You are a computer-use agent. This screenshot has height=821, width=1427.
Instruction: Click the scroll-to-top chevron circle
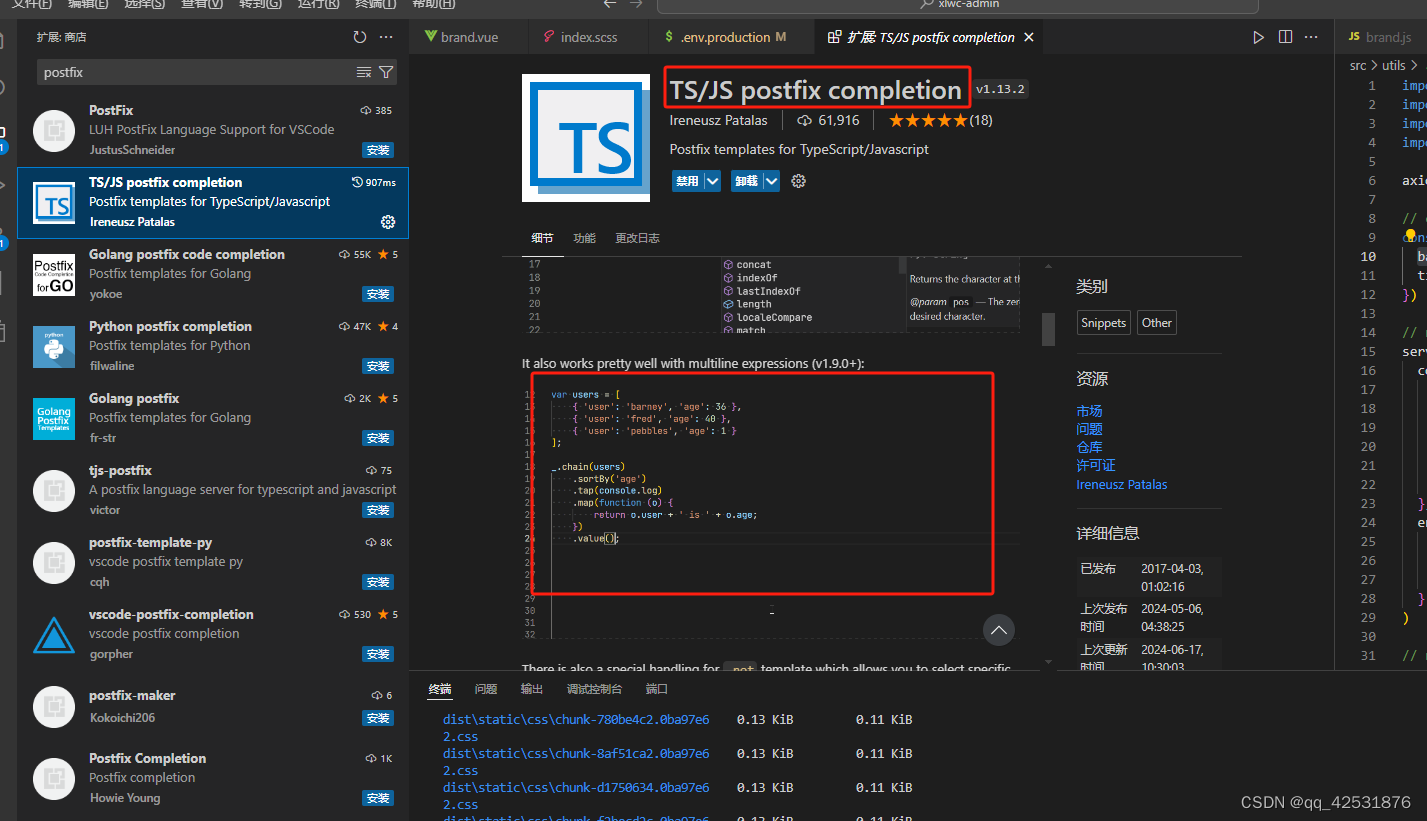(998, 630)
